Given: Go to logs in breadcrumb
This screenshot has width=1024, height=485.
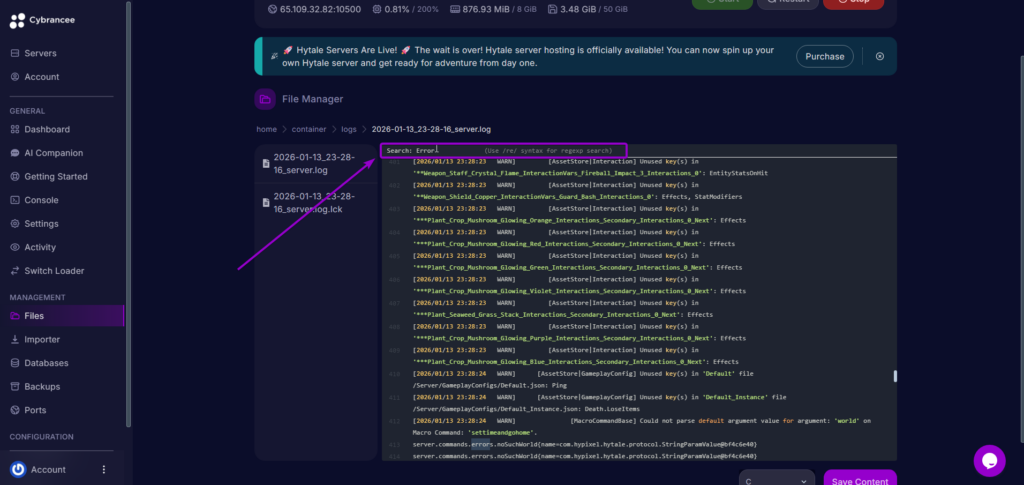Looking at the screenshot, I should click(349, 129).
